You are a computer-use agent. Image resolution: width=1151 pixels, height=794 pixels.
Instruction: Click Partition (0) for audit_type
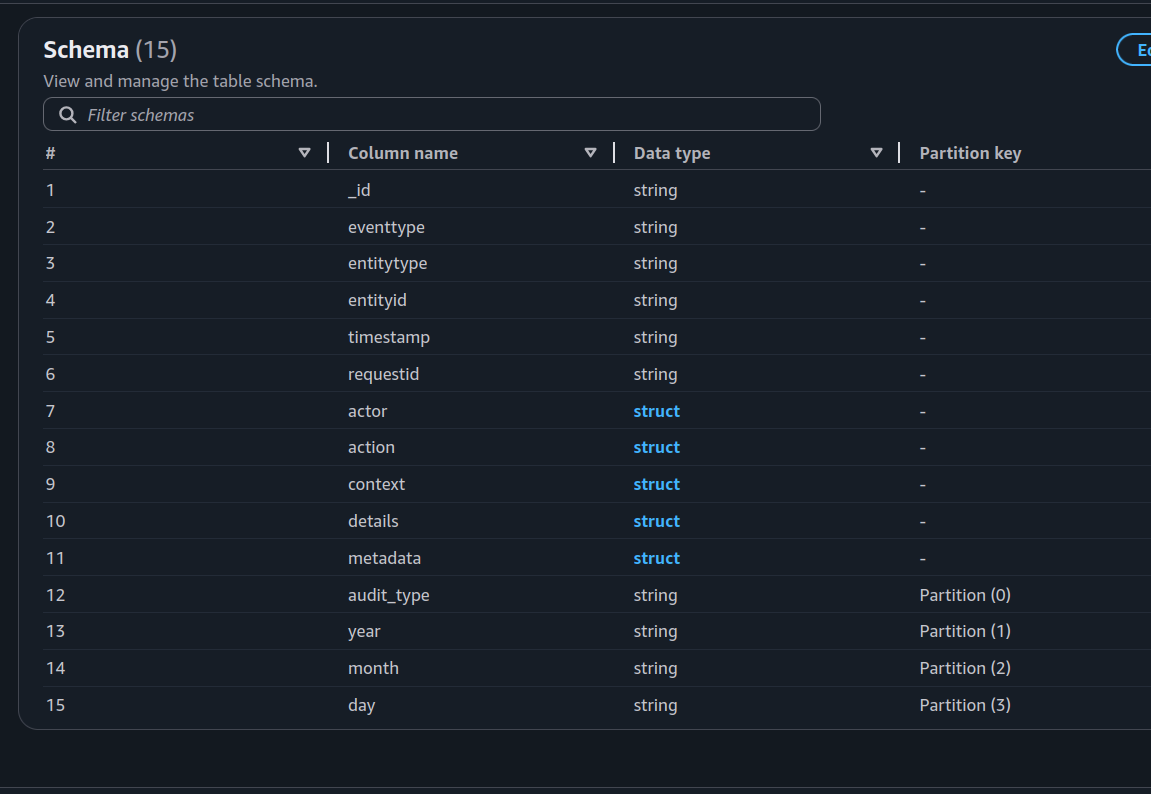tap(964, 595)
